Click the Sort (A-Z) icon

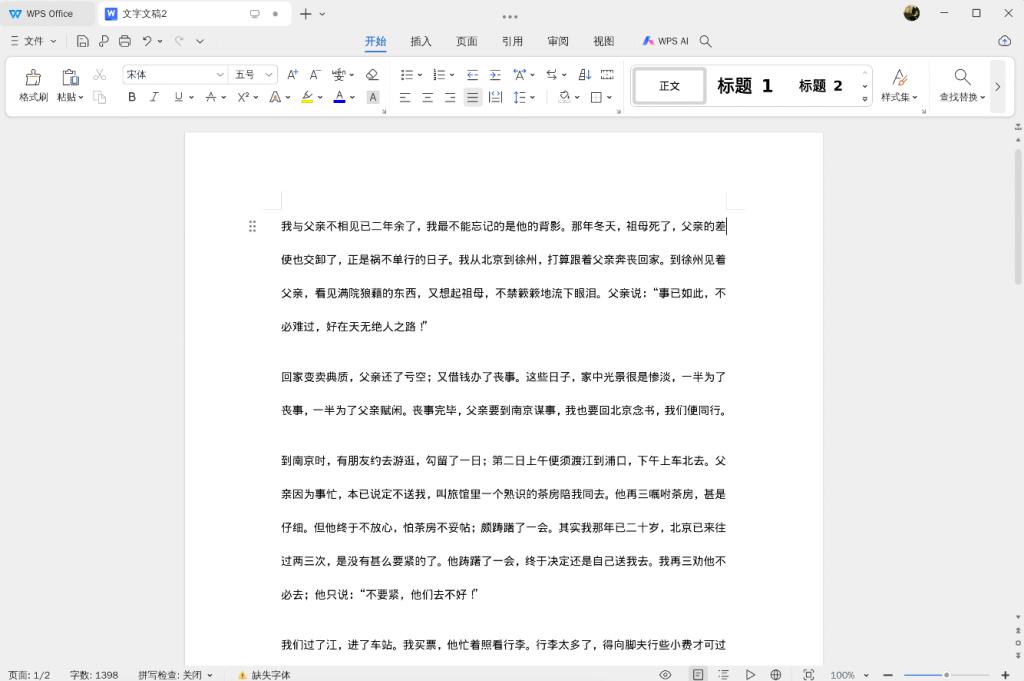[x=584, y=74]
